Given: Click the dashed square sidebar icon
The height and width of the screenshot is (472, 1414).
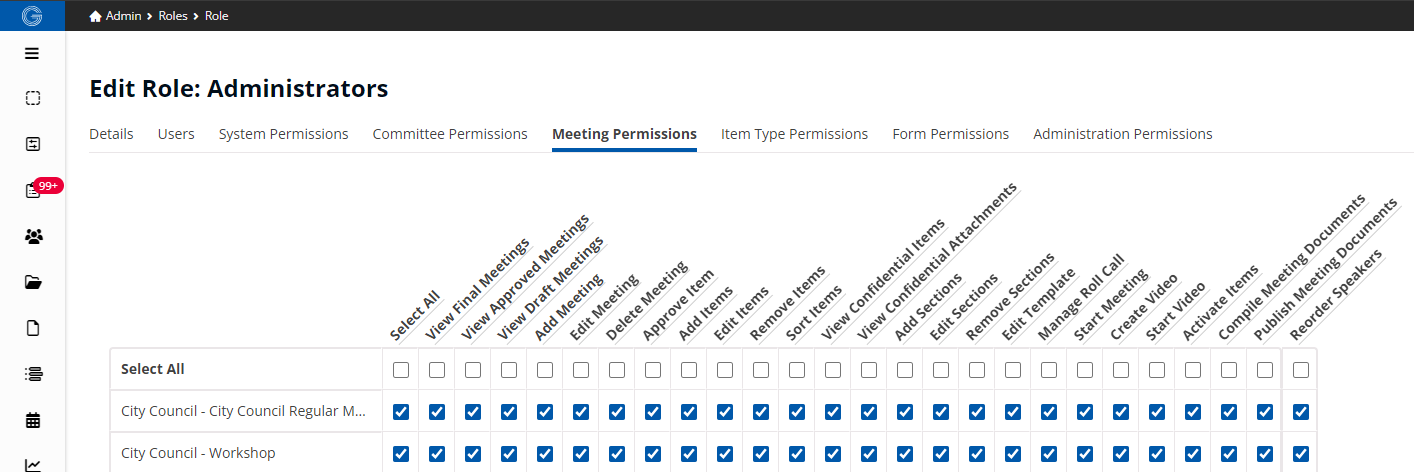Looking at the screenshot, I should (x=33, y=98).
